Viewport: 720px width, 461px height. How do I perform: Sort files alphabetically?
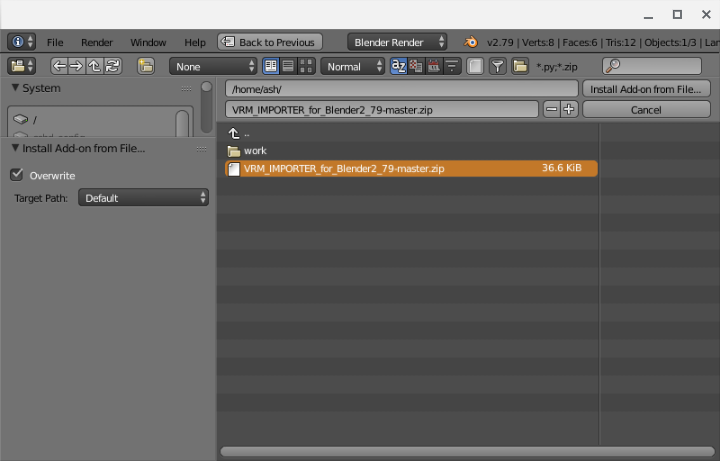[x=399, y=66]
